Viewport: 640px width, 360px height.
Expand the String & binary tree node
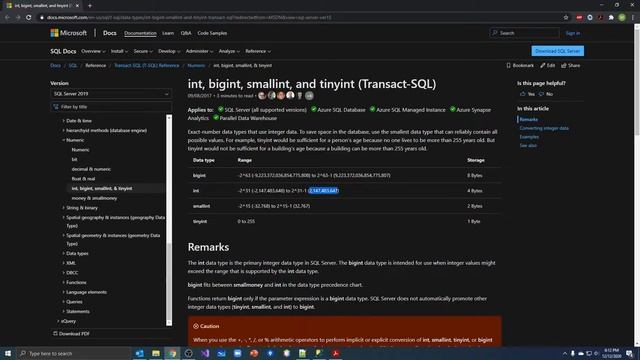[80, 208]
